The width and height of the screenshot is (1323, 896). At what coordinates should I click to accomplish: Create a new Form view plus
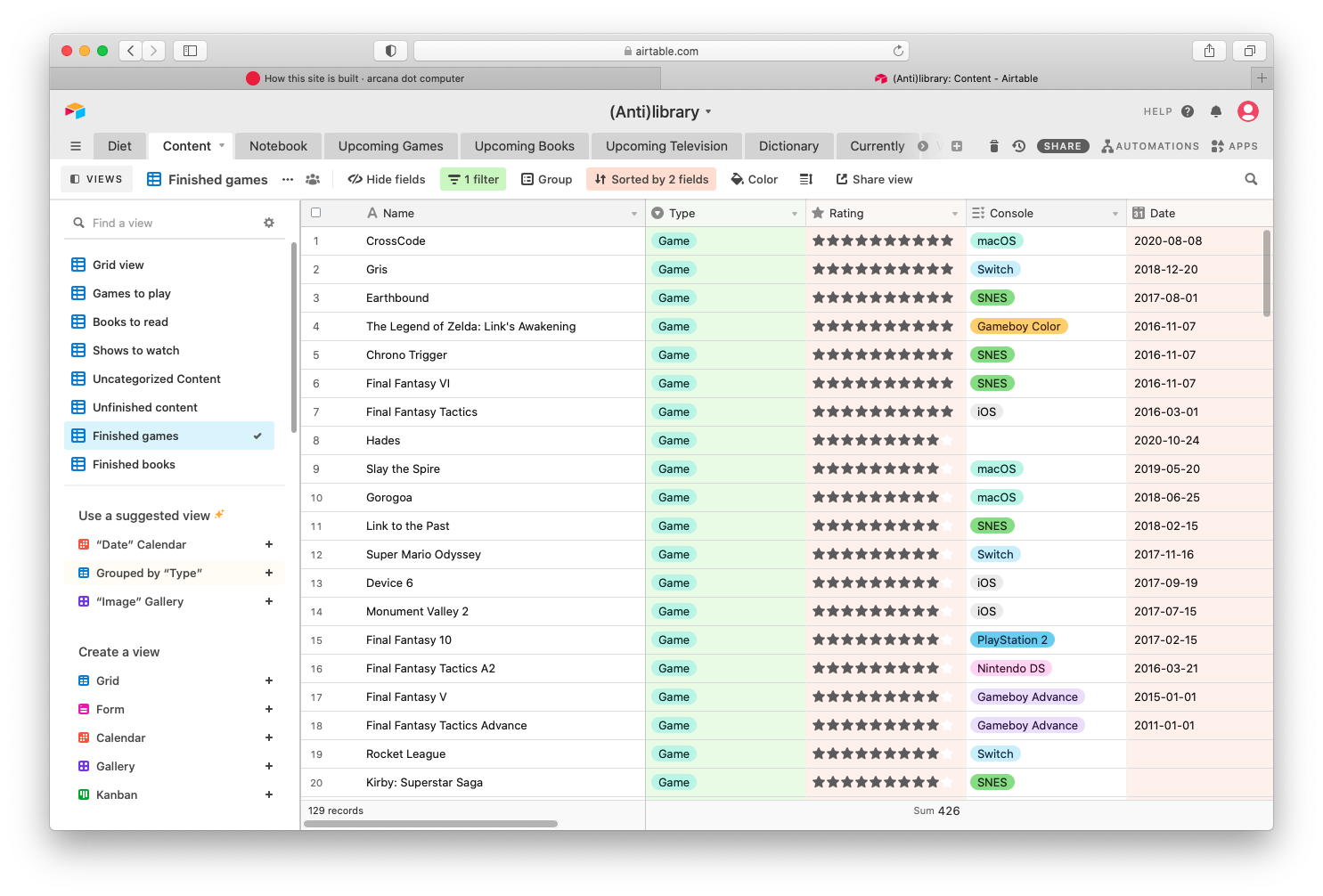click(x=269, y=709)
